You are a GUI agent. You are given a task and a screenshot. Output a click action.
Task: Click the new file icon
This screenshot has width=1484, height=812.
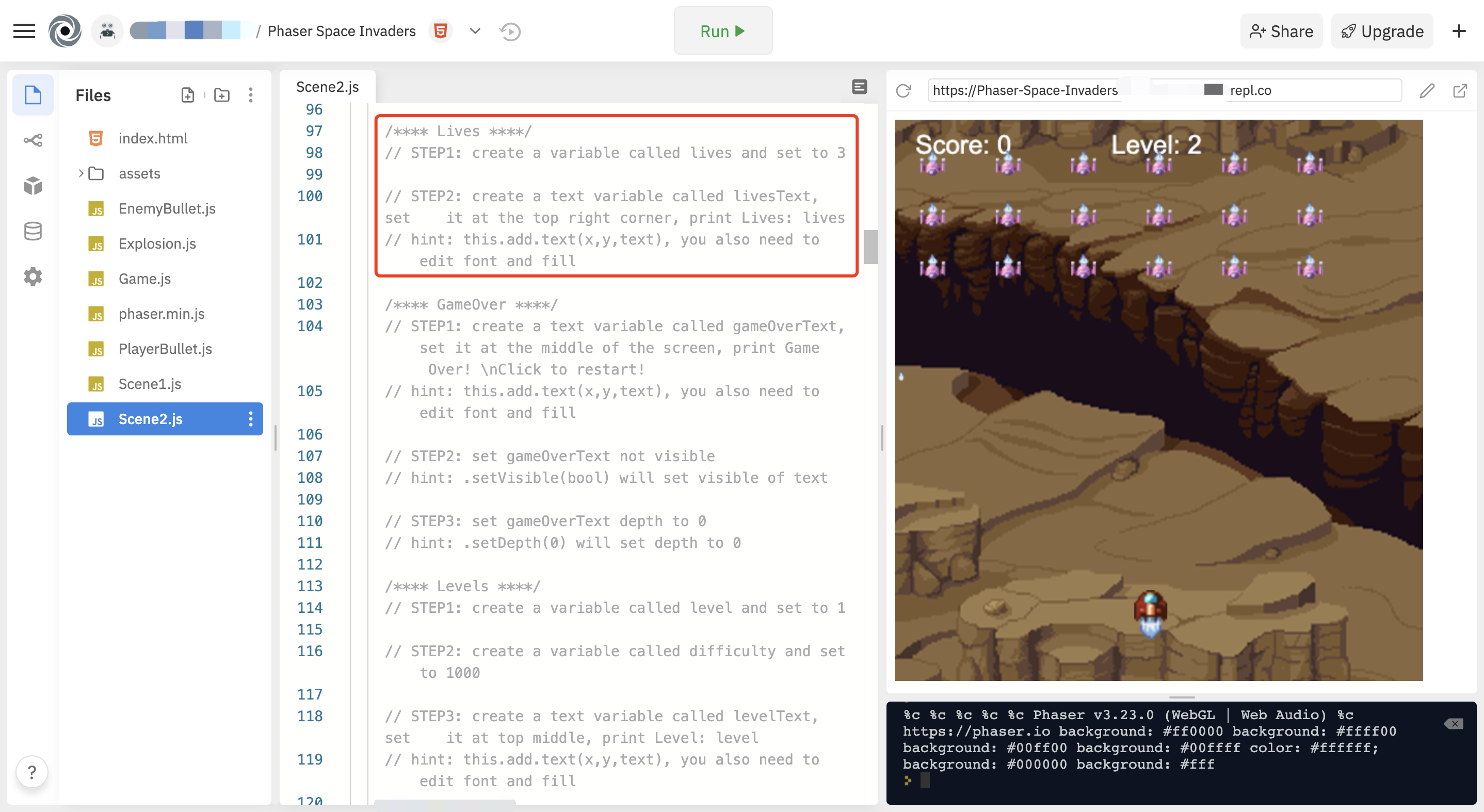(x=187, y=95)
